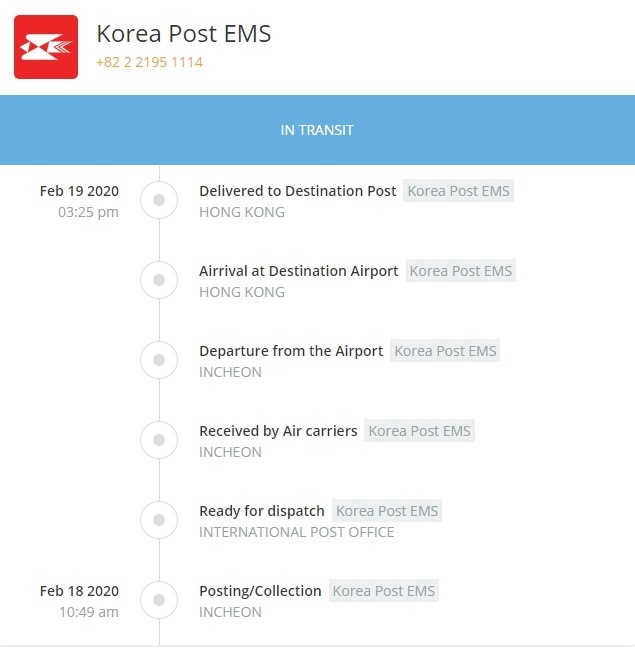
Task: Click the red Korea Post EMS logo
Action: tap(46, 47)
